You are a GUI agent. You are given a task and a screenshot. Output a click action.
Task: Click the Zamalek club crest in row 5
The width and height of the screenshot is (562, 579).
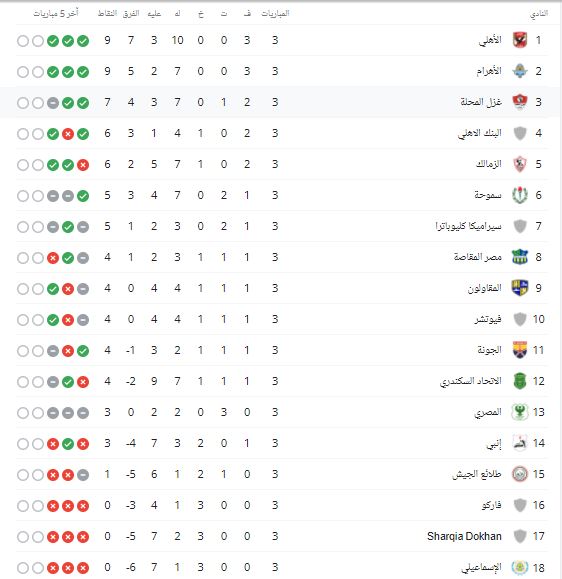(x=520, y=164)
